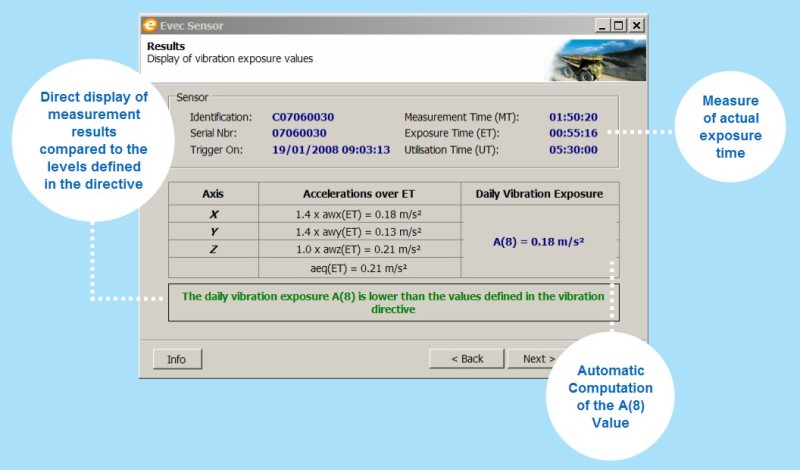This screenshot has height=470, width=800.
Task: Click the Accelerations over ET header
Action: [x=359, y=194]
